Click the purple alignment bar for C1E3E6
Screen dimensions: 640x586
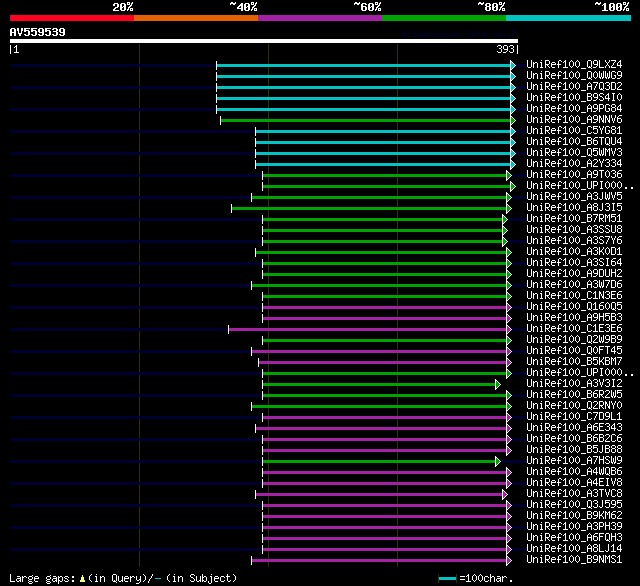click(367, 330)
